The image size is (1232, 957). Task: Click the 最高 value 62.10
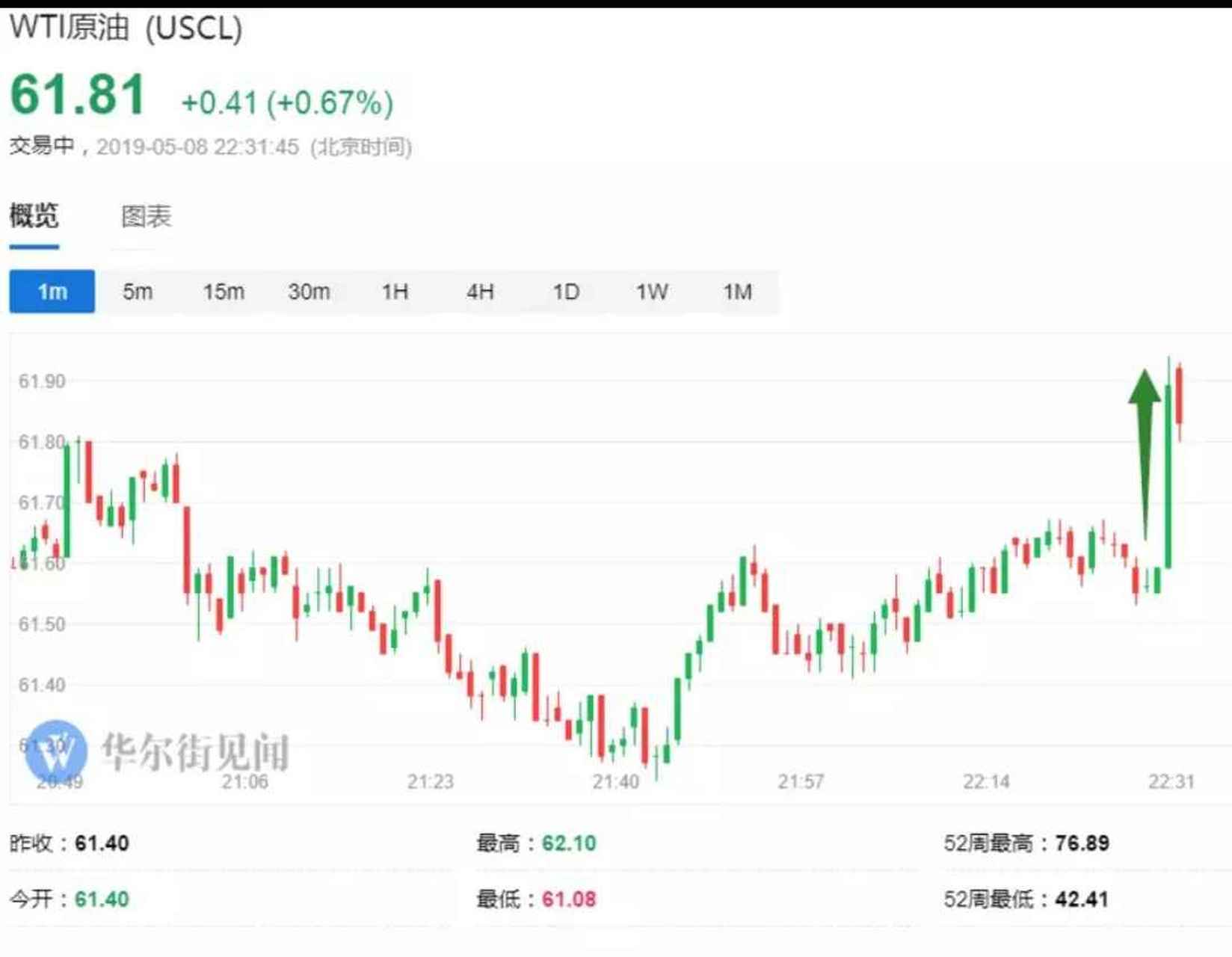[x=569, y=843]
